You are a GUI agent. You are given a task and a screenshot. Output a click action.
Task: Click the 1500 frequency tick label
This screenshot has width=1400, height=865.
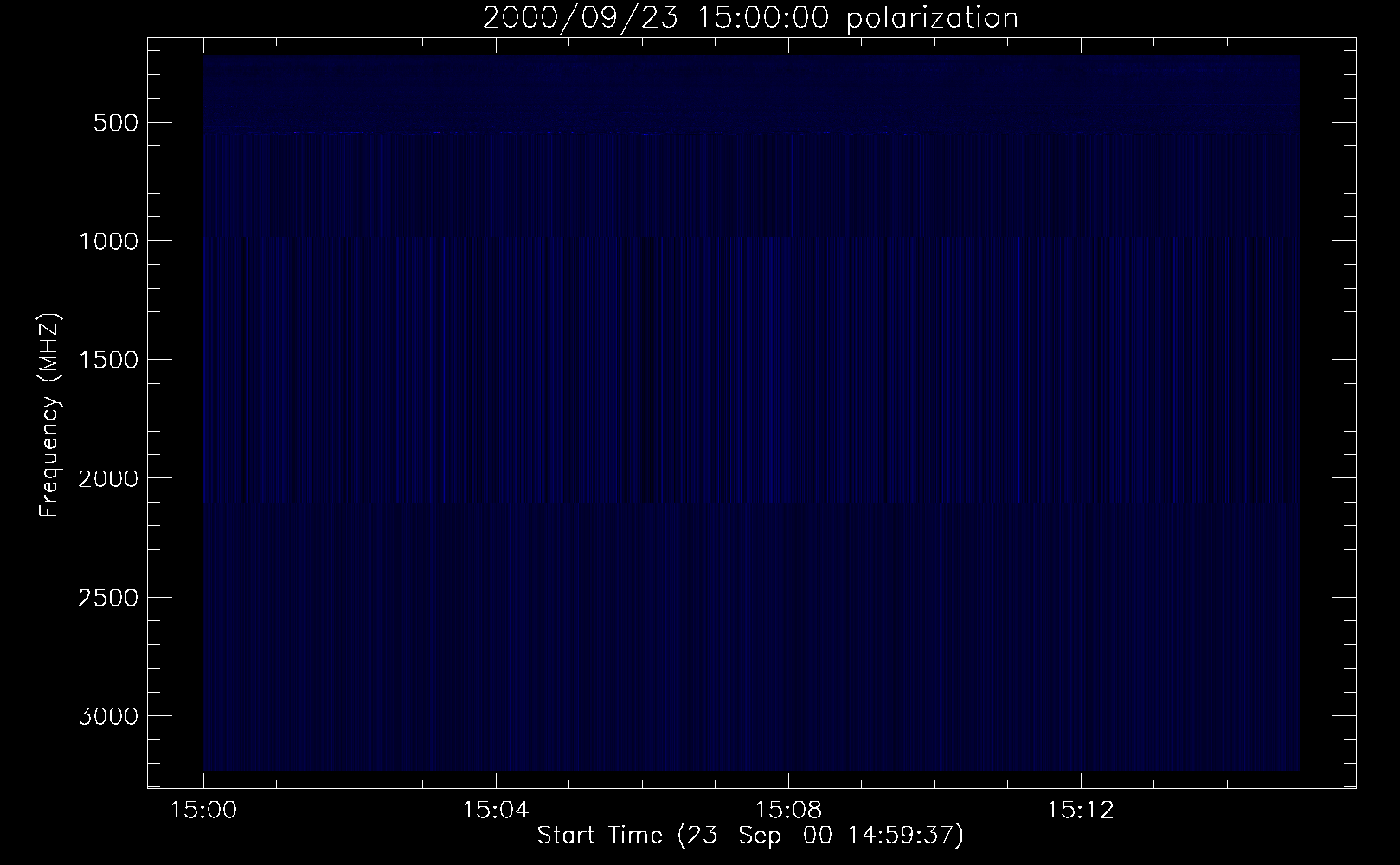pyautogui.click(x=108, y=360)
